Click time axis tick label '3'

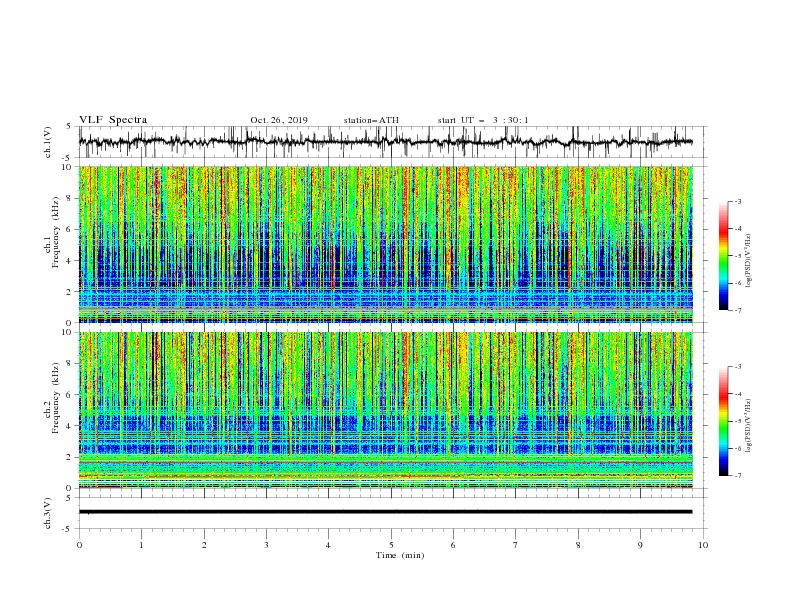tap(266, 545)
